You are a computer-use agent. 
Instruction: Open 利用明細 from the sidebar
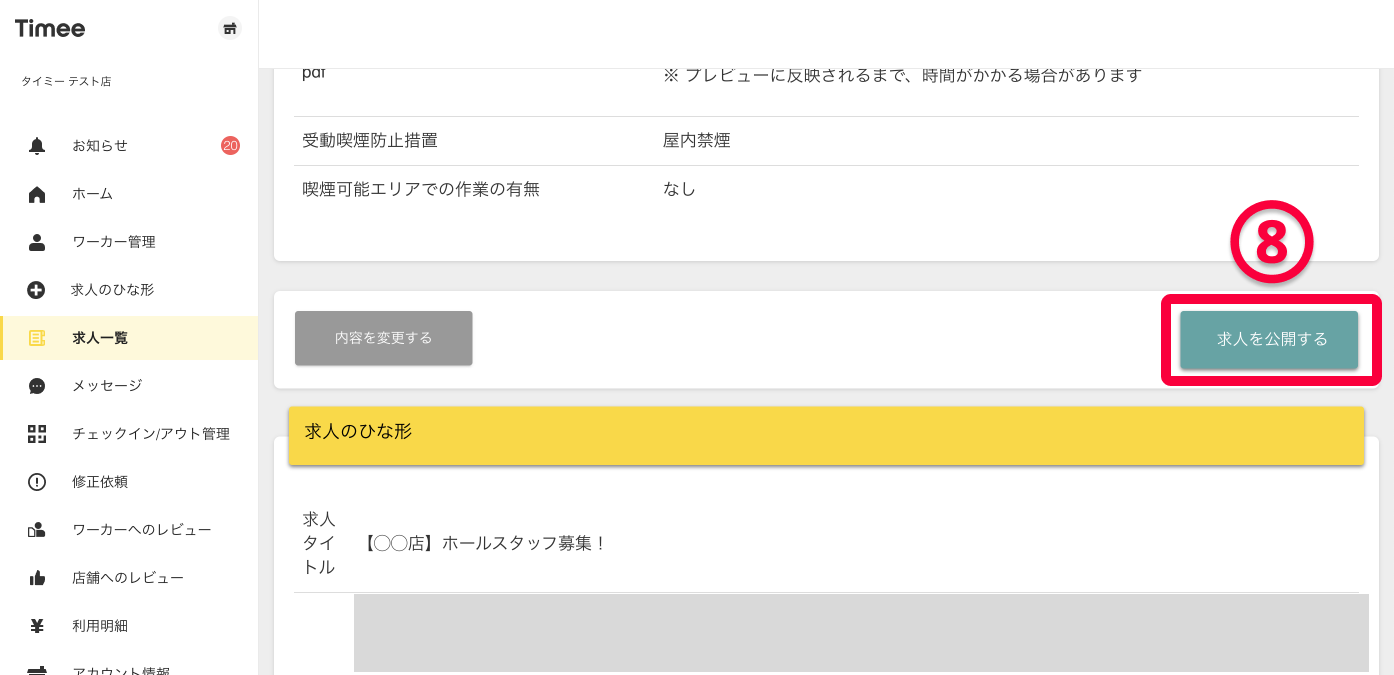click(x=100, y=626)
